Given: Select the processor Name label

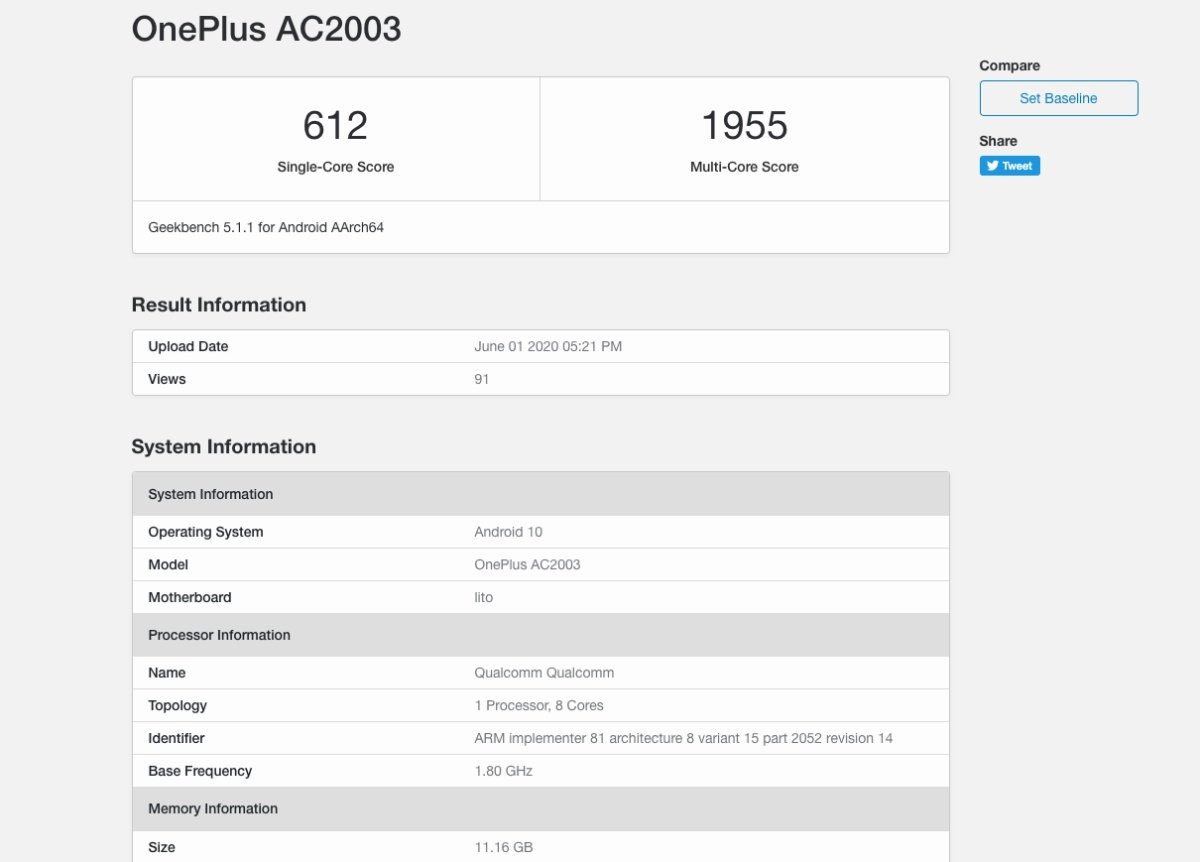Looking at the screenshot, I should point(167,673).
